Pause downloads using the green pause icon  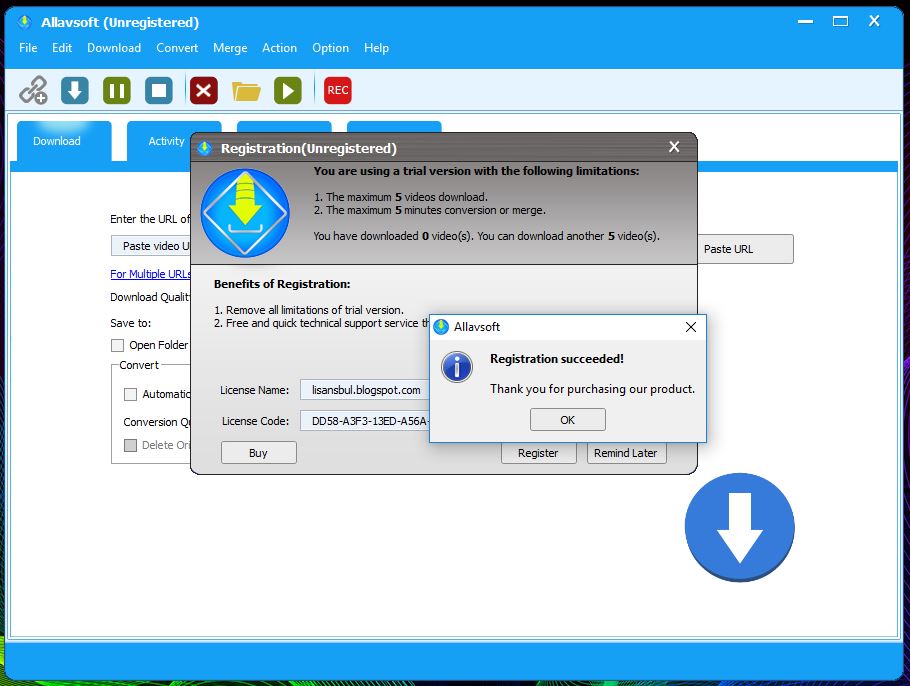(116, 90)
